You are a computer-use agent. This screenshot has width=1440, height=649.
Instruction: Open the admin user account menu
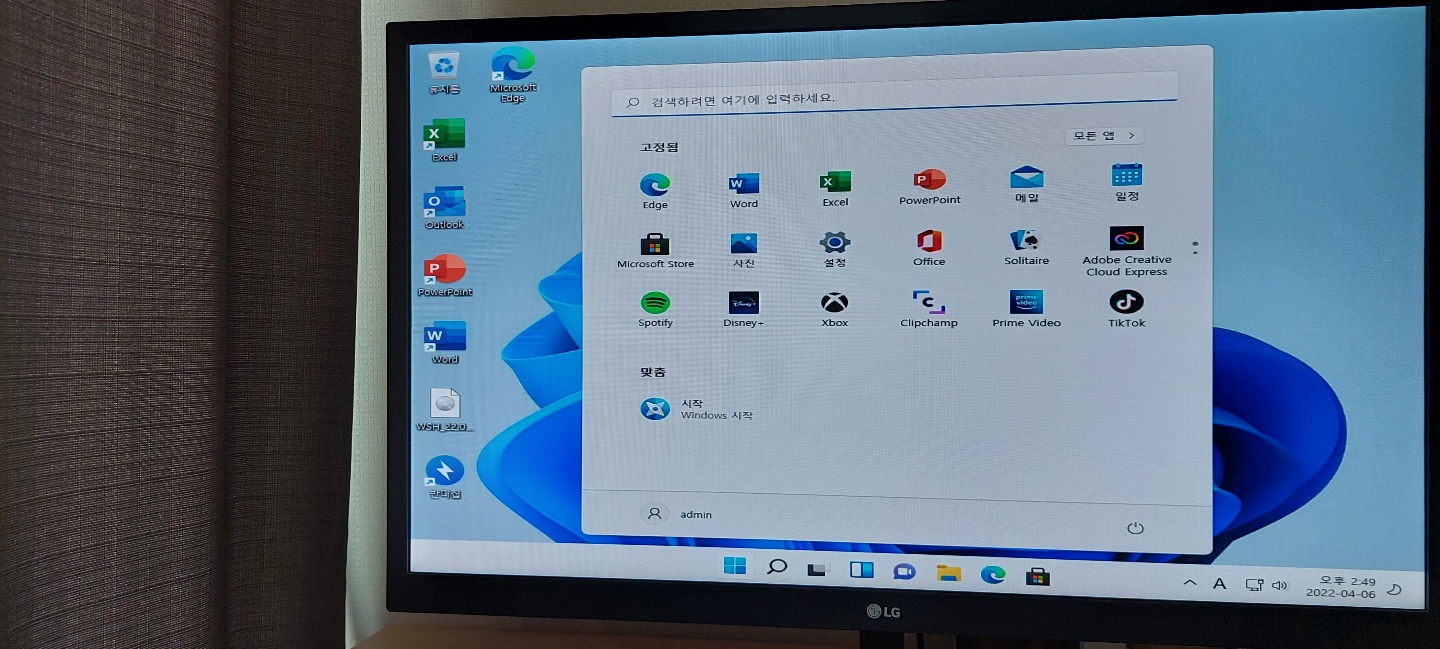pyautogui.click(x=678, y=514)
